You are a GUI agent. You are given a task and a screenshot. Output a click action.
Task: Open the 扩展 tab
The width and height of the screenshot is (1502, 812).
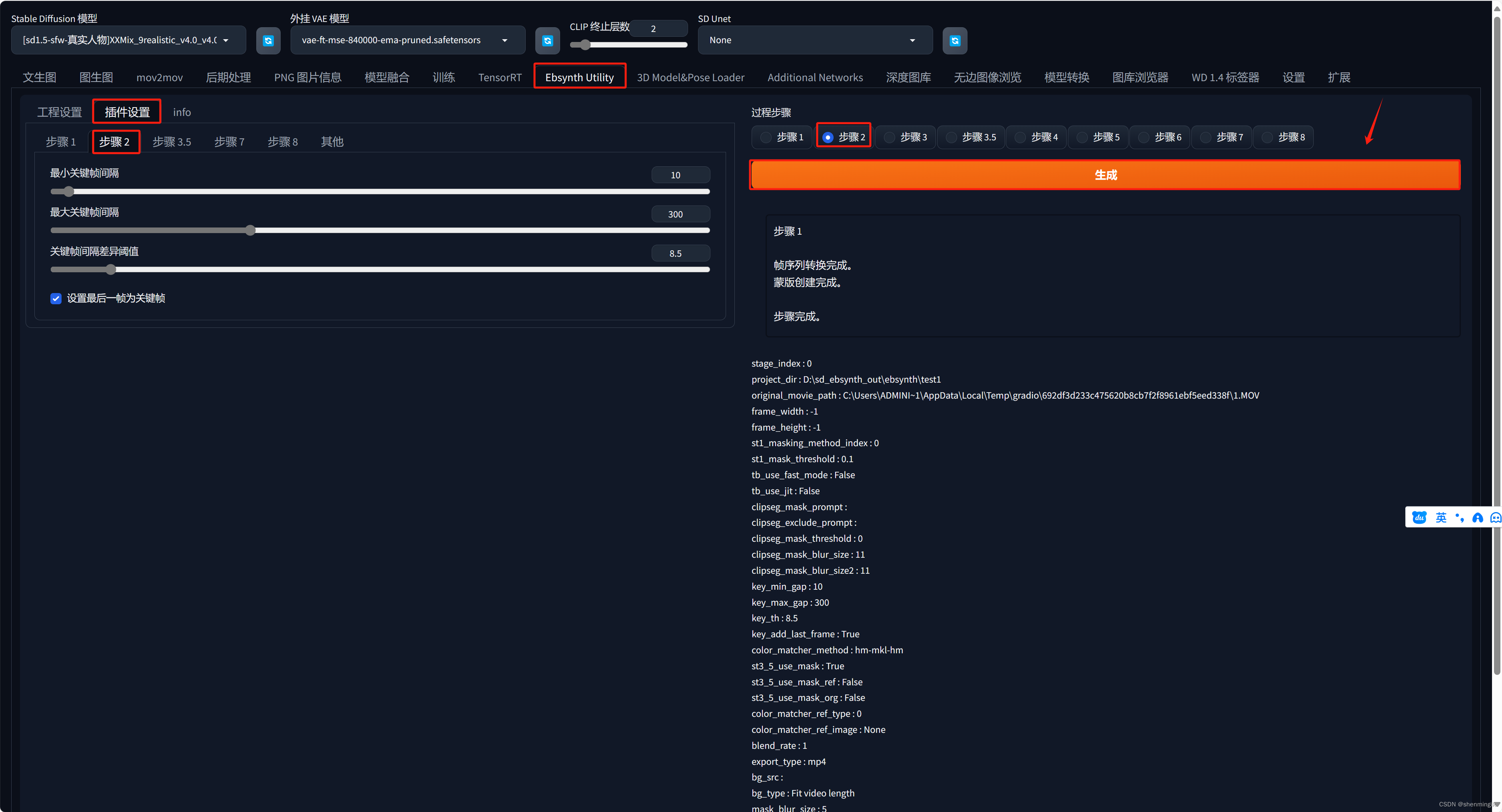[1339, 78]
